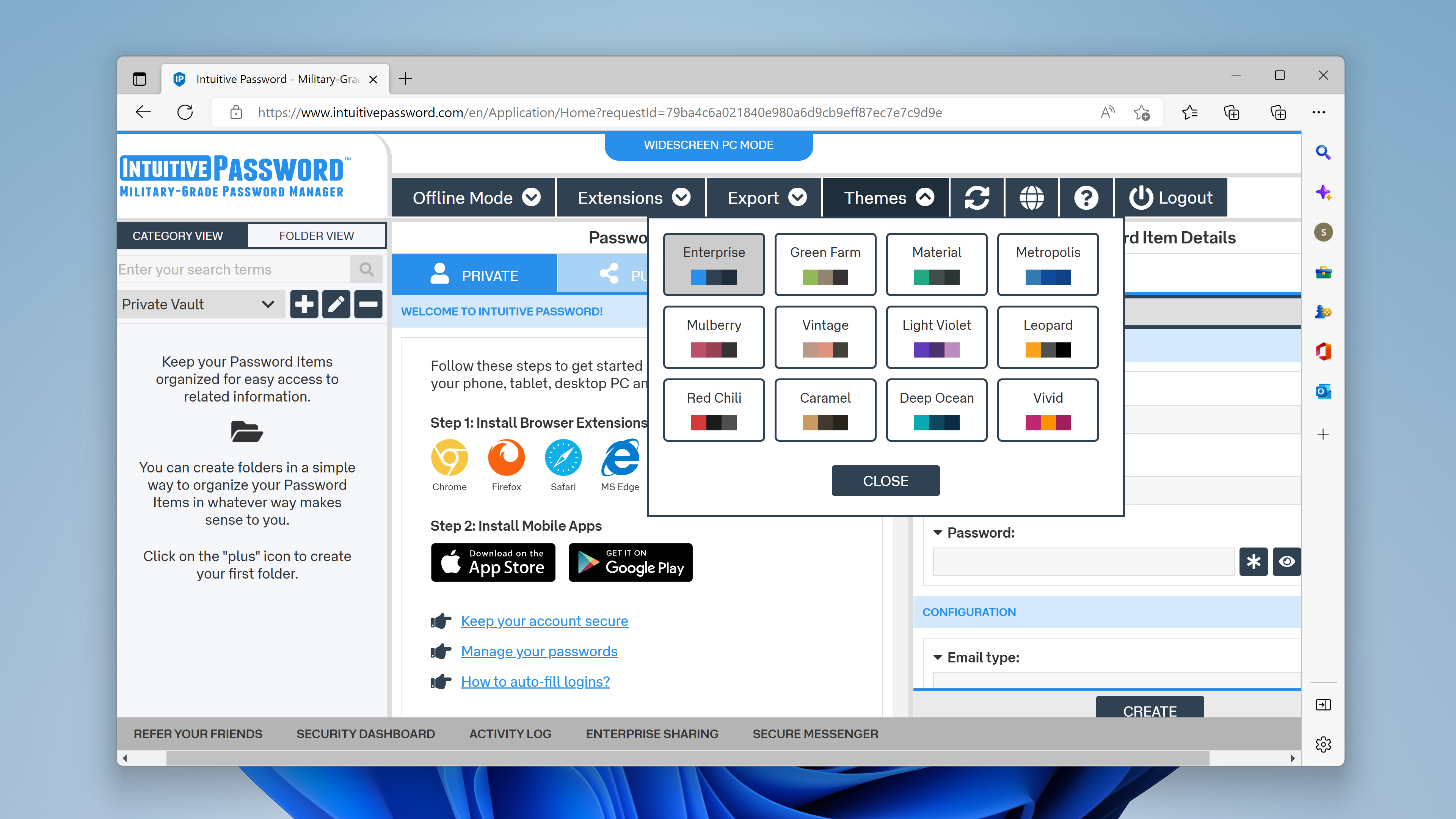Open the Private Vault combo box
The image size is (1456, 819).
pos(201,304)
